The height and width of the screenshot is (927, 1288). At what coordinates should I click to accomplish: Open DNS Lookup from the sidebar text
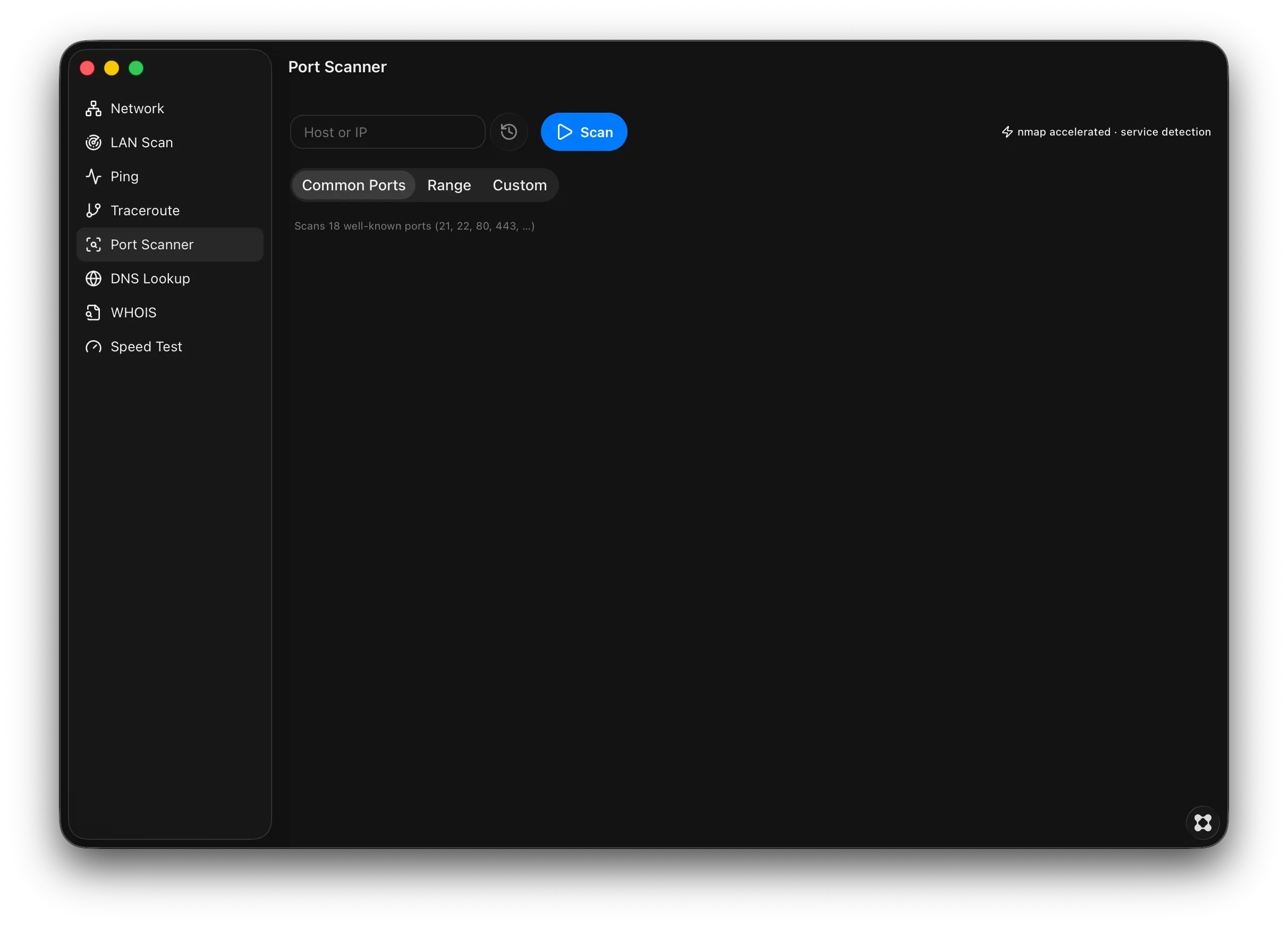pyautogui.click(x=150, y=279)
